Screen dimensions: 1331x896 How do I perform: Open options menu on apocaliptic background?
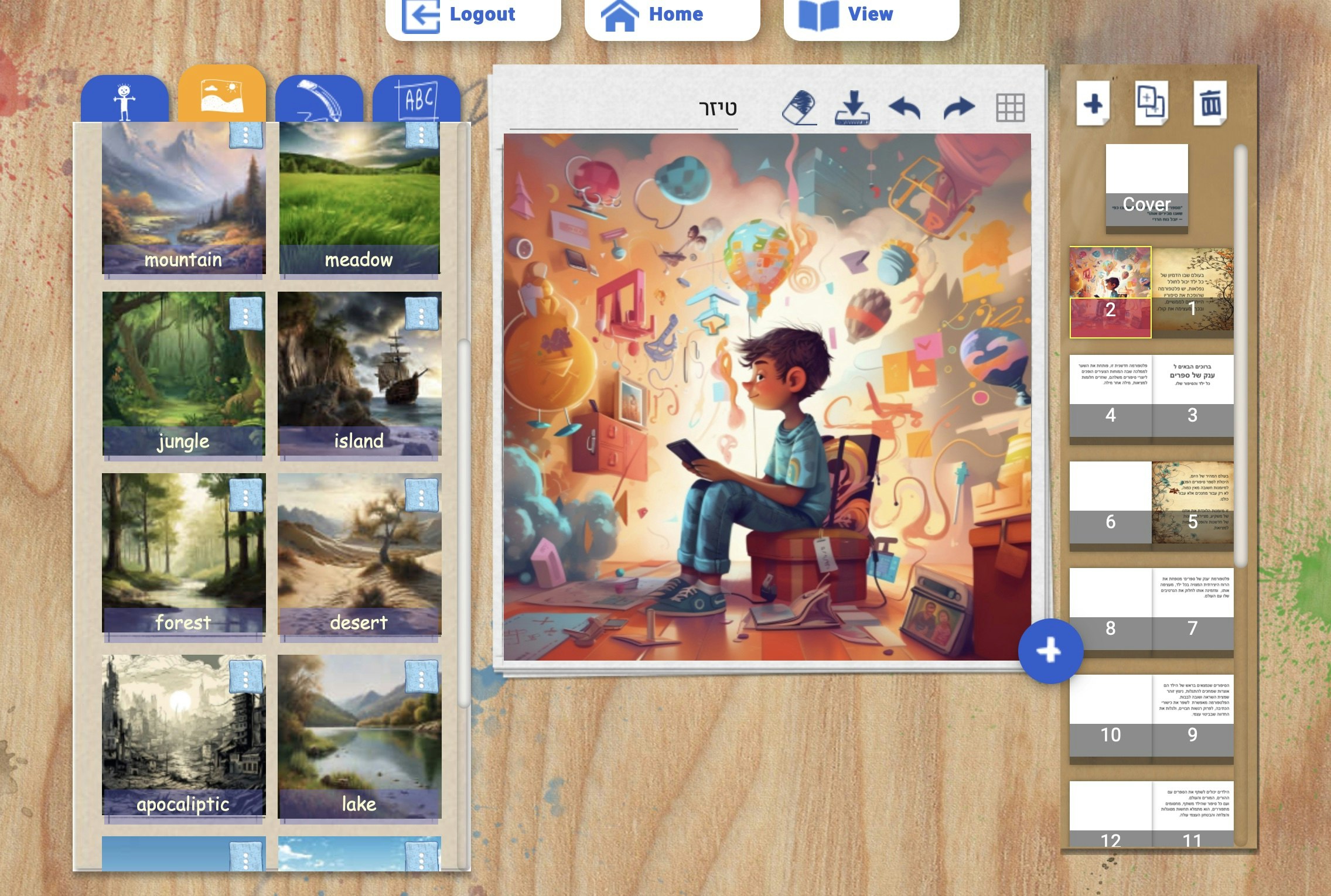[246, 678]
